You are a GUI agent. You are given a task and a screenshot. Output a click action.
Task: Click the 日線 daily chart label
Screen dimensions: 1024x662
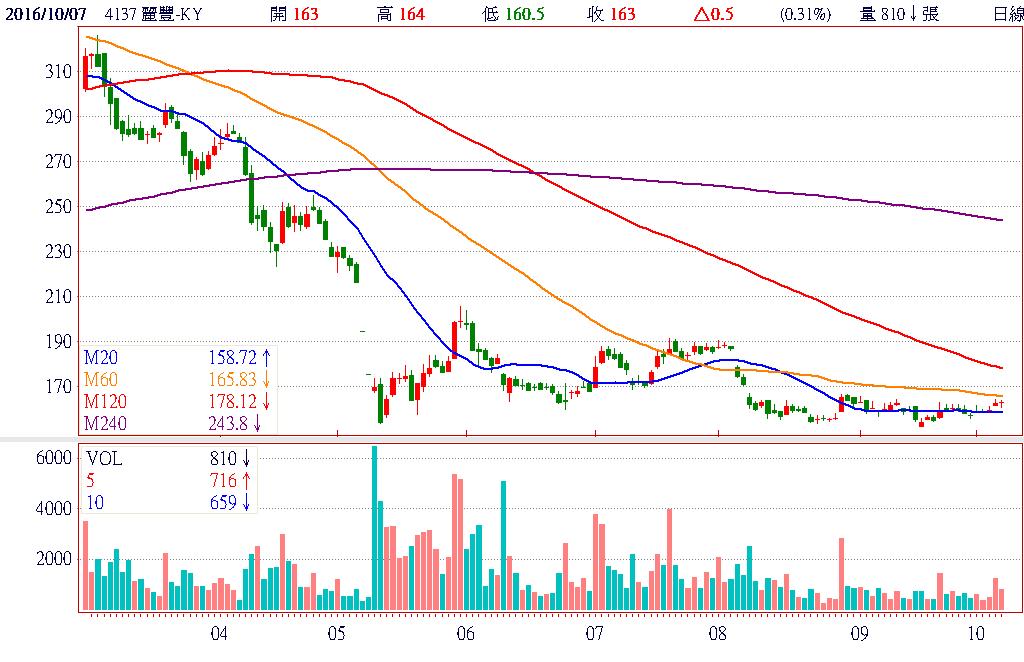tap(1007, 14)
